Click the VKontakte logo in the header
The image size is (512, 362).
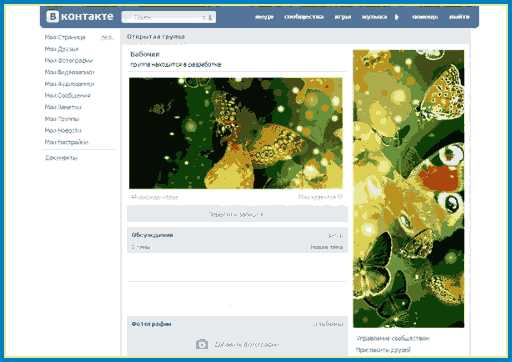click(x=80, y=17)
